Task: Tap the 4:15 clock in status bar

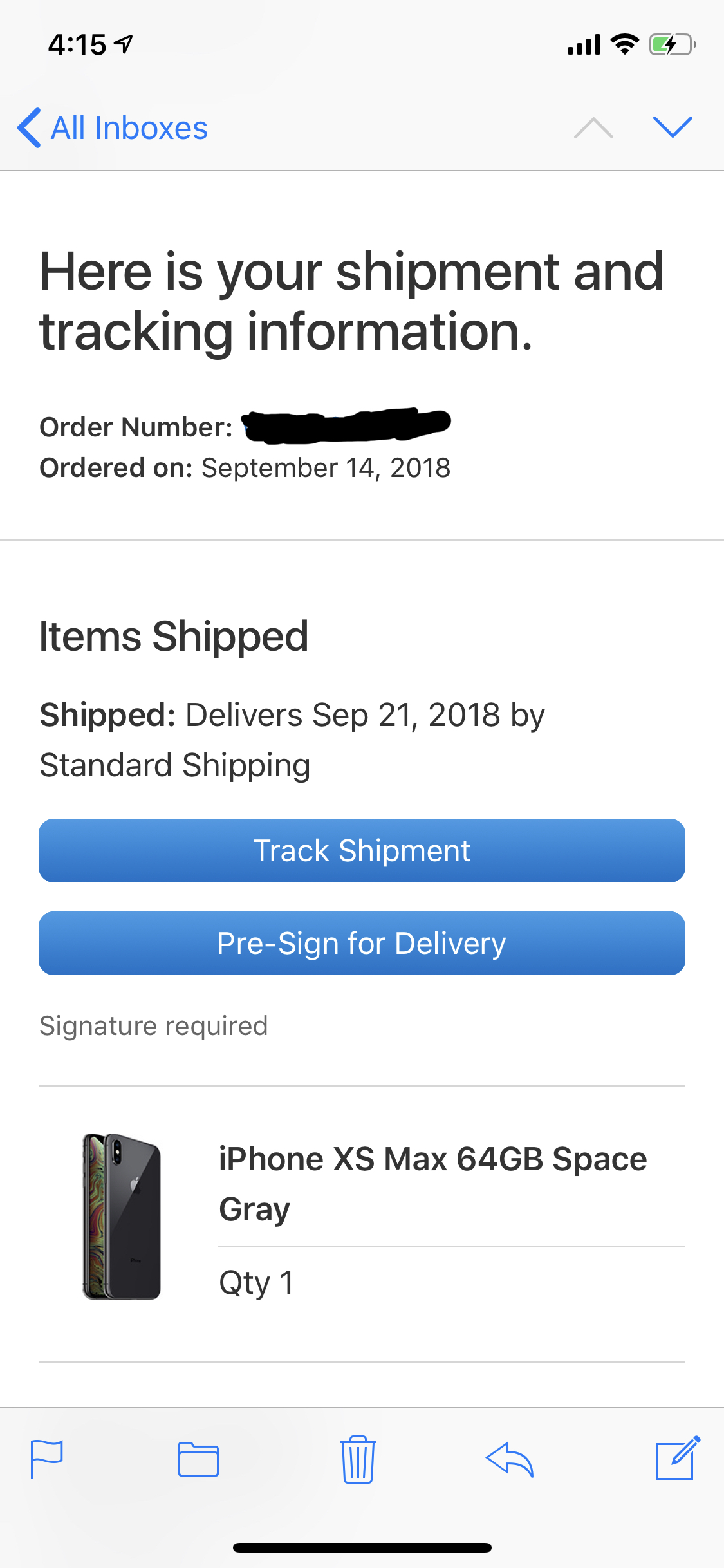Action: 77,45
